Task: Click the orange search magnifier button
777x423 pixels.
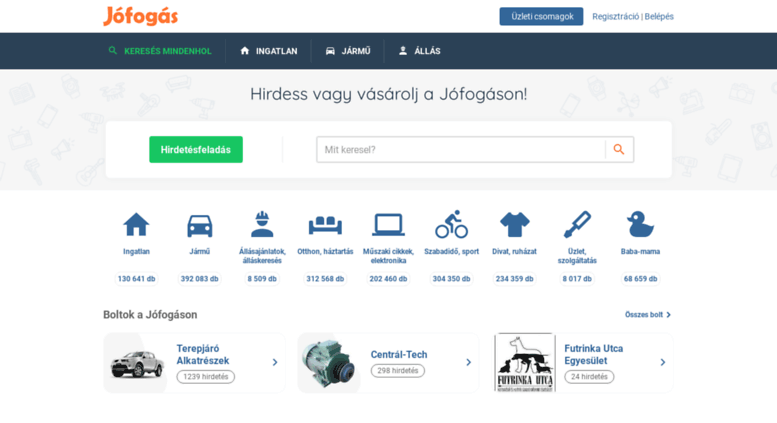Action: point(619,150)
